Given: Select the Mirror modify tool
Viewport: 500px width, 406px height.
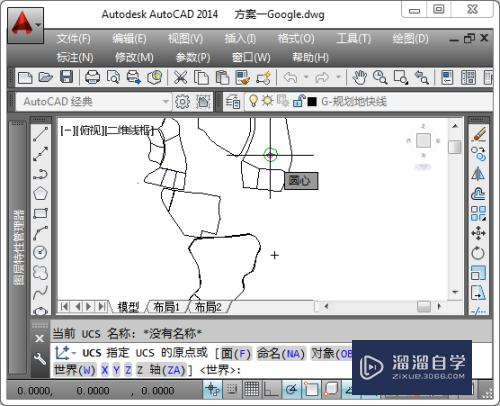Looking at the screenshot, I should point(479,174).
